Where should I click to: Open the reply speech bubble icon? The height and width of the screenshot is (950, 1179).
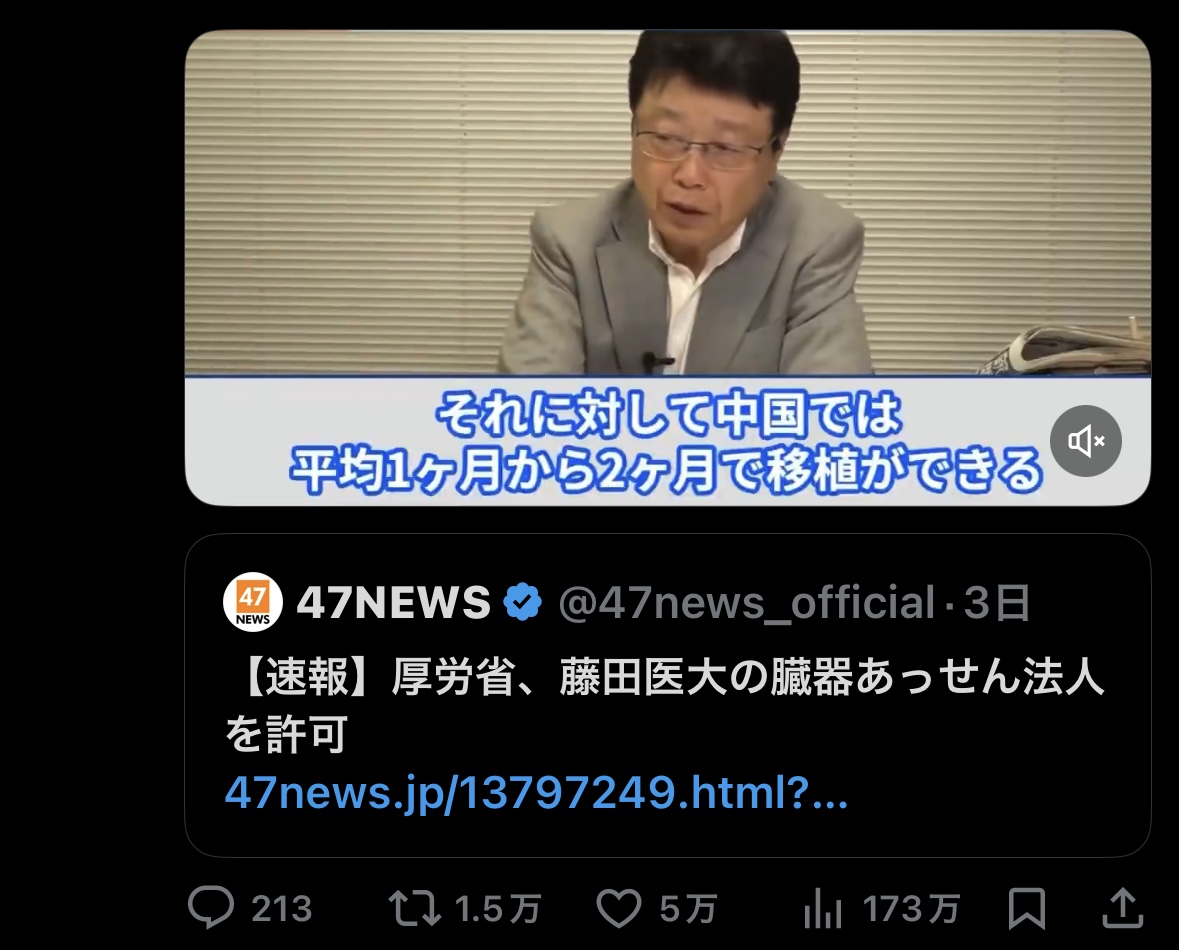pyautogui.click(x=211, y=908)
